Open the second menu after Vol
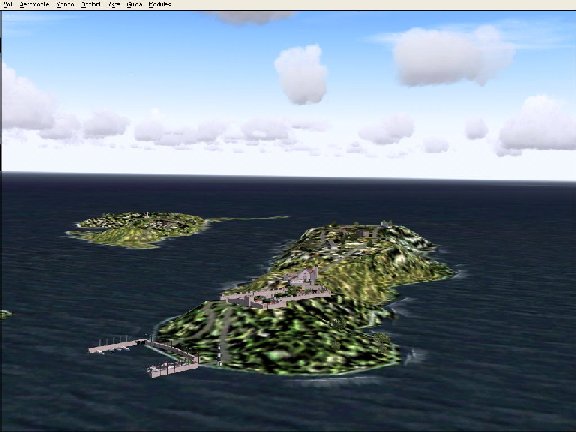The width and height of the screenshot is (576, 432). (x=65, y=4)
